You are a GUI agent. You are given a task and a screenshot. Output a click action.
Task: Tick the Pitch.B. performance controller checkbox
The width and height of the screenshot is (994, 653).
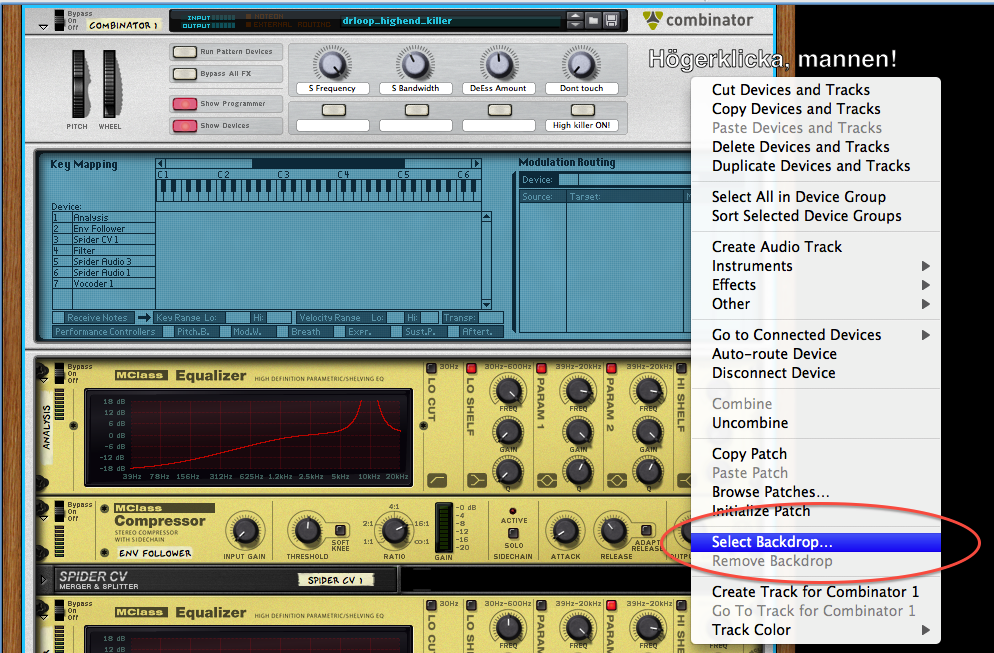coord(169,332)
